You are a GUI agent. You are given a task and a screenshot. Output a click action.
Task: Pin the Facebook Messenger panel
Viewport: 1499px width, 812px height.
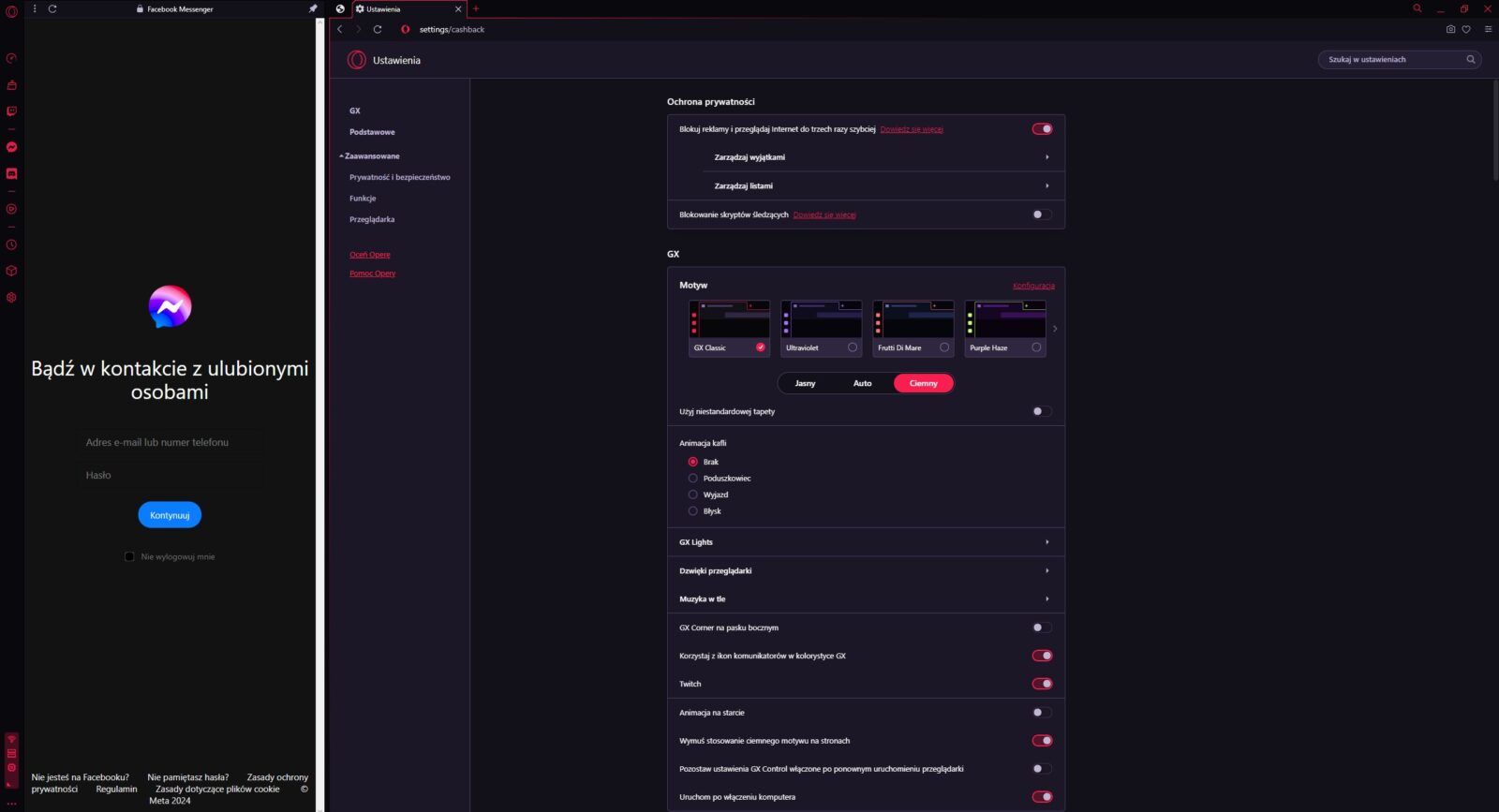coord(313,8)
